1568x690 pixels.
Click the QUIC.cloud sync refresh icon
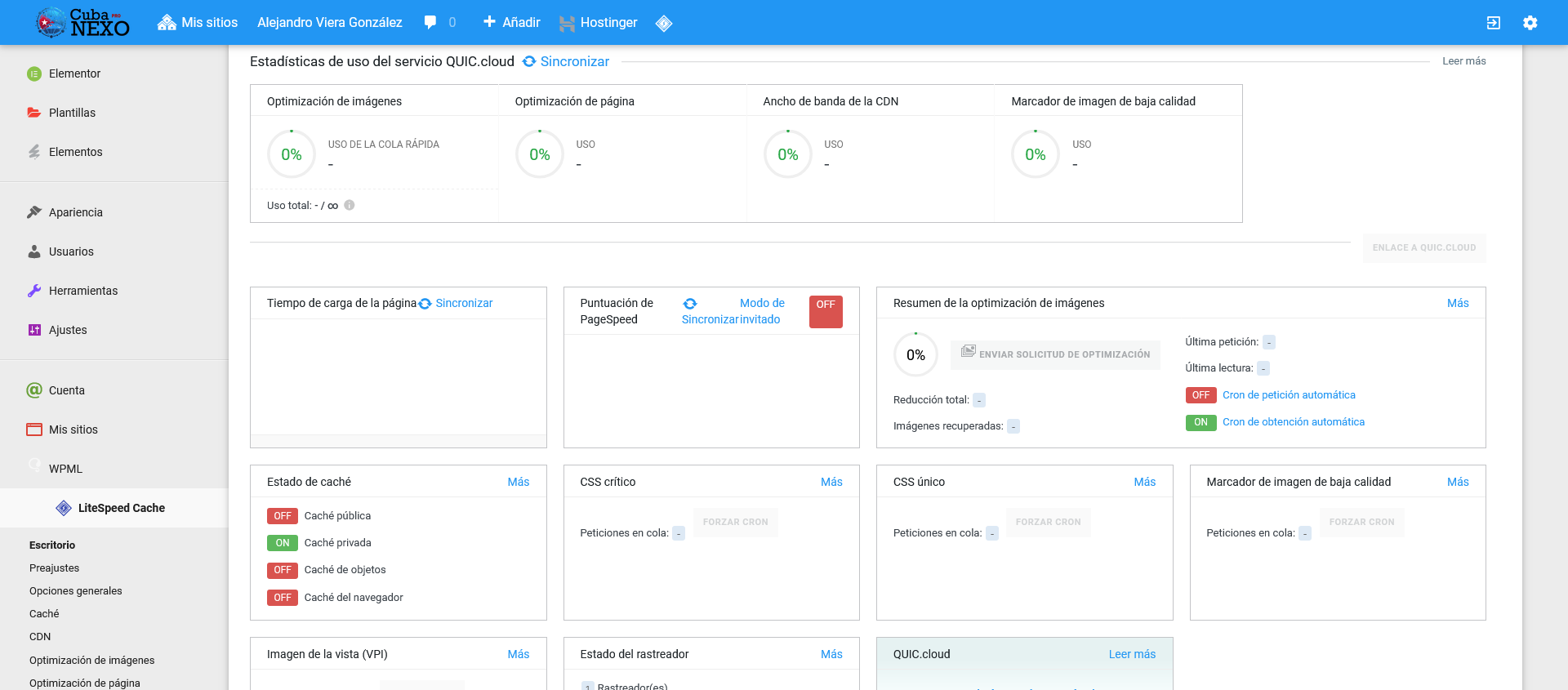529,61
